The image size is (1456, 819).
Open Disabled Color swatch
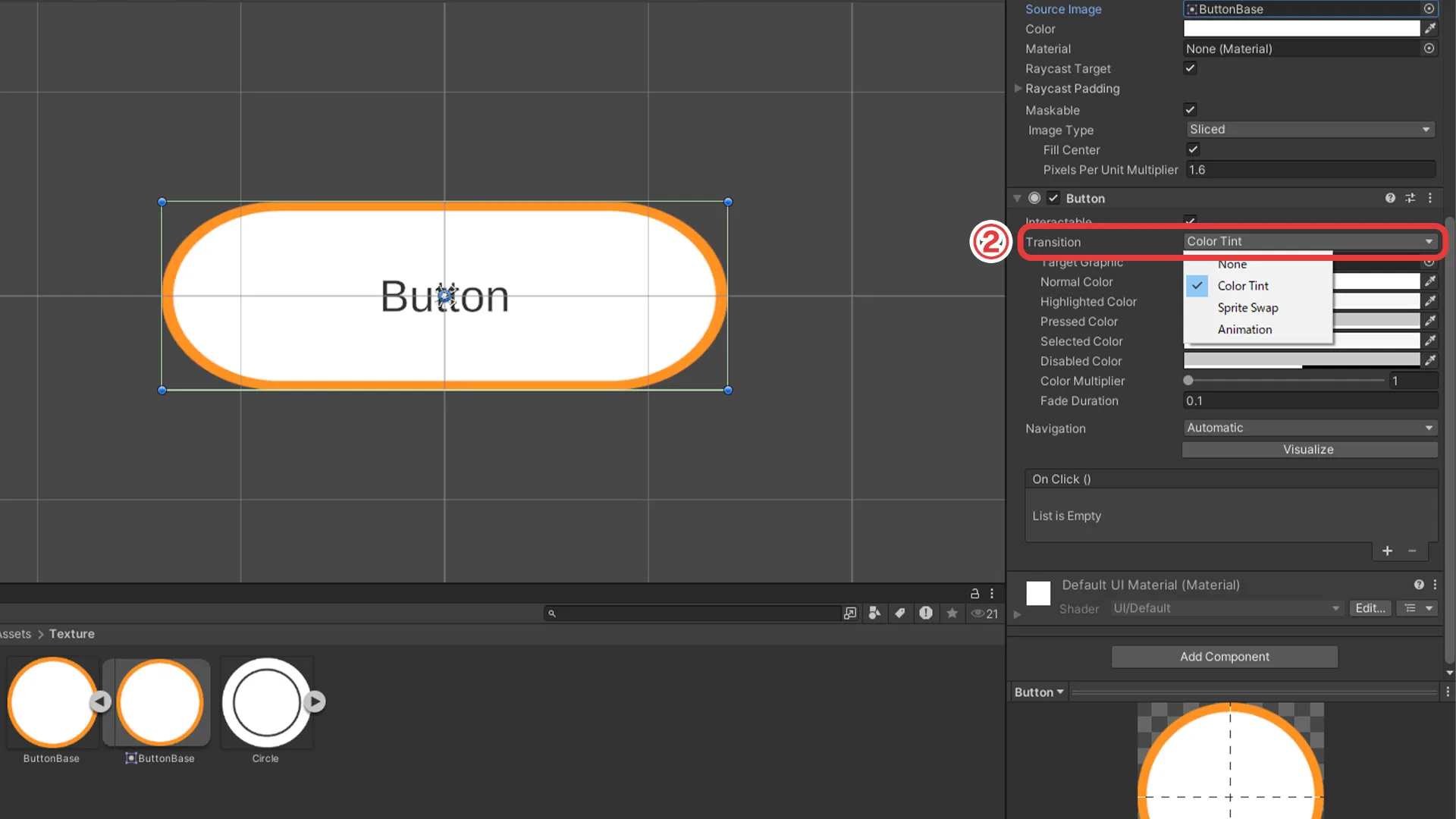[x=1301, y=360]
